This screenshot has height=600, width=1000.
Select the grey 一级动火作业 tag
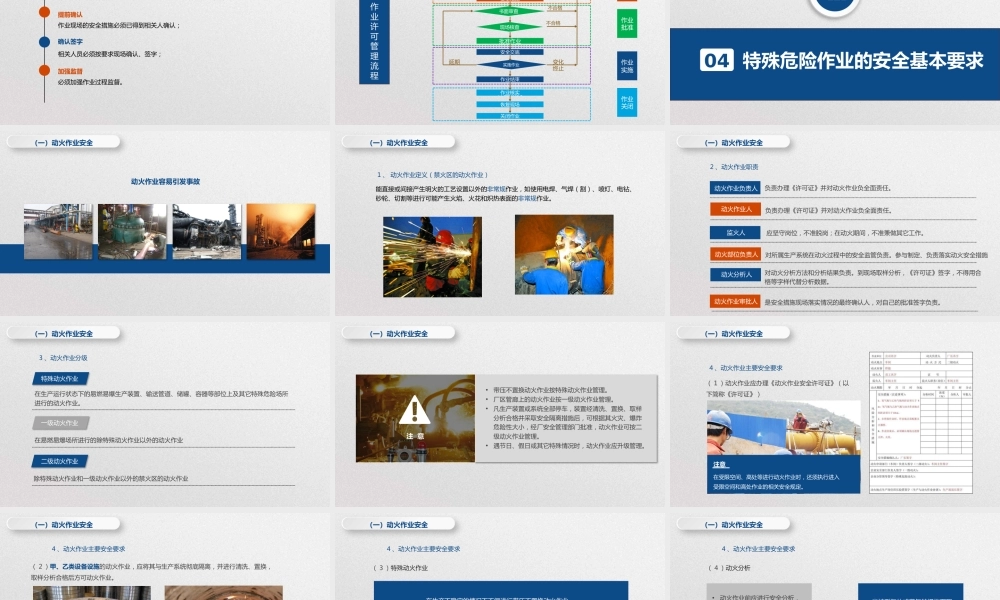(60, 423)
